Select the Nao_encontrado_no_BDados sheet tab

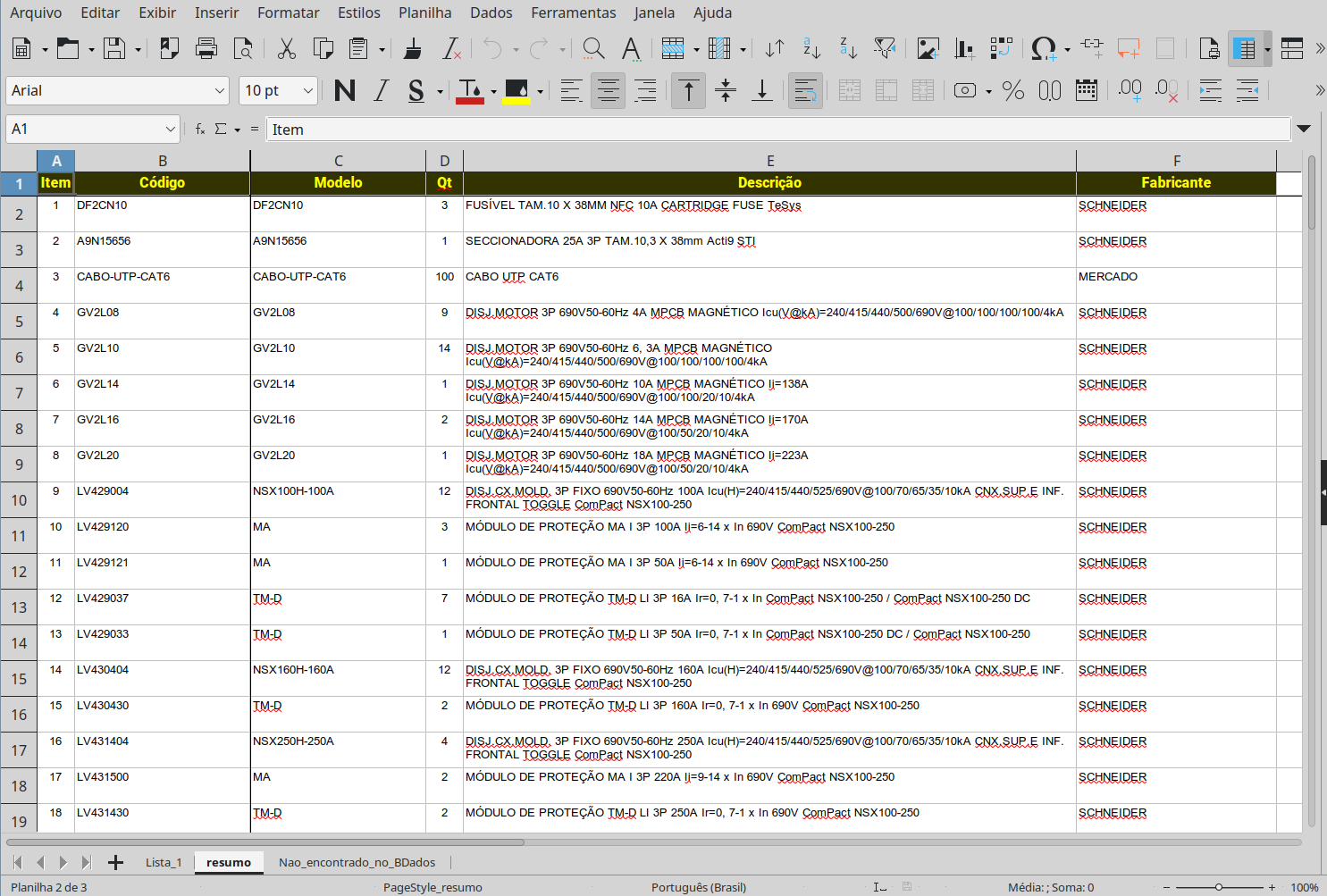(357, 862)
